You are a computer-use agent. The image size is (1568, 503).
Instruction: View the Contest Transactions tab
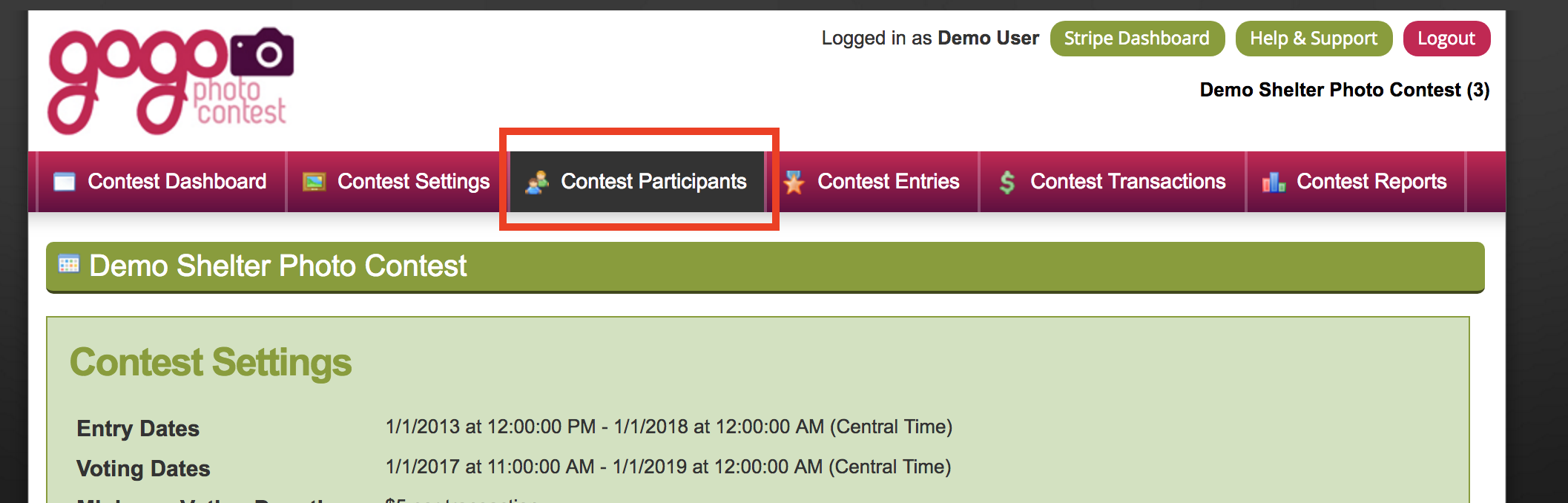pyautogui.click(x=1113, y=182)
